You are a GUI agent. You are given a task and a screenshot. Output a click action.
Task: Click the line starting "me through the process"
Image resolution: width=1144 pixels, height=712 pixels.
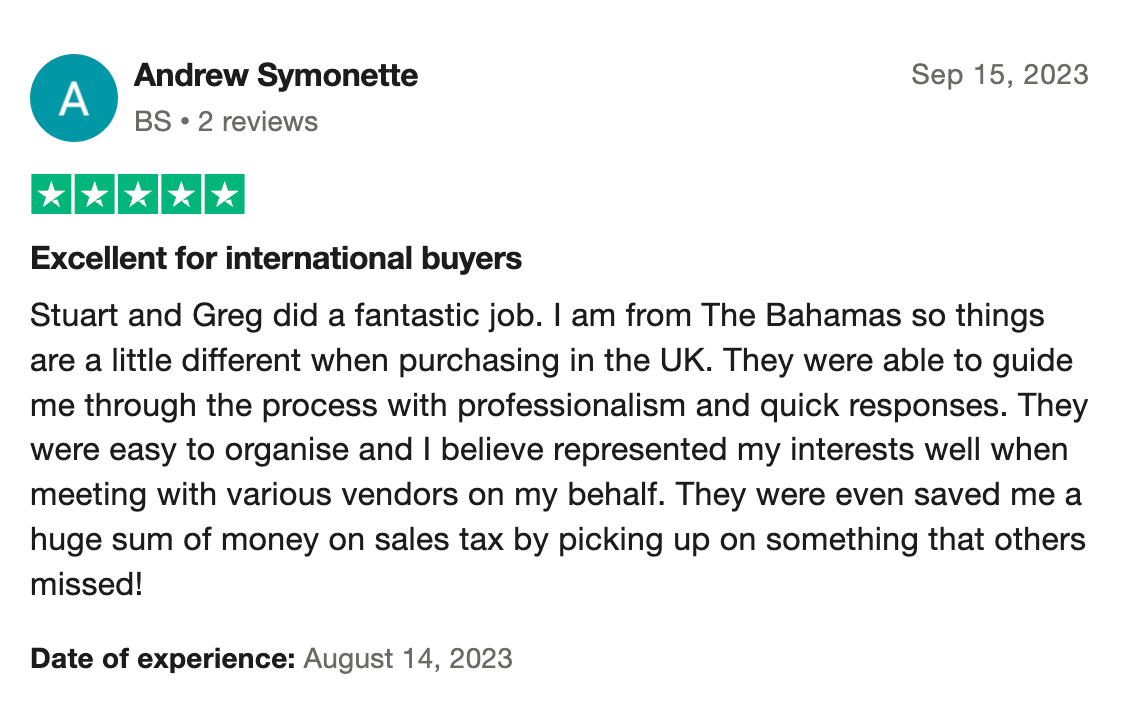click(559, 406)
